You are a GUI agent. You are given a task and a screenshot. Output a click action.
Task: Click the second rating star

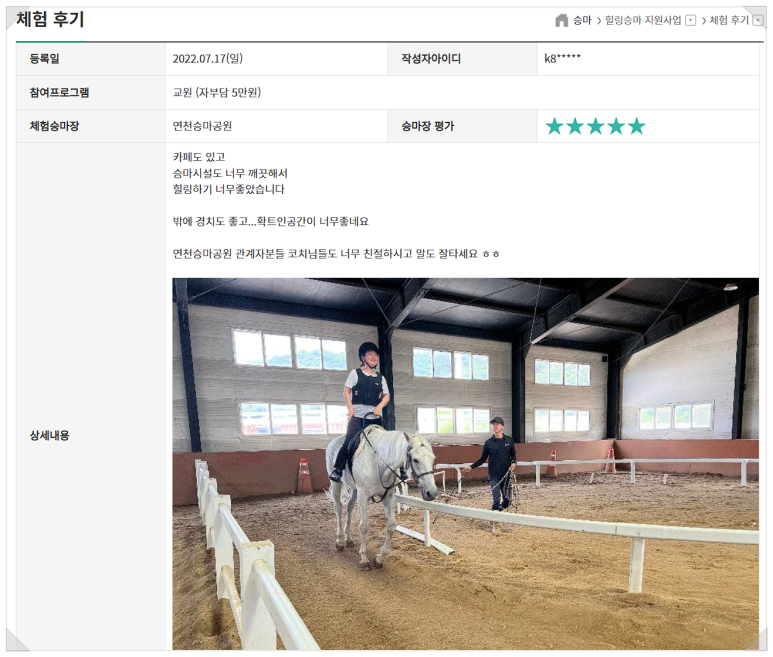point(575,126)
